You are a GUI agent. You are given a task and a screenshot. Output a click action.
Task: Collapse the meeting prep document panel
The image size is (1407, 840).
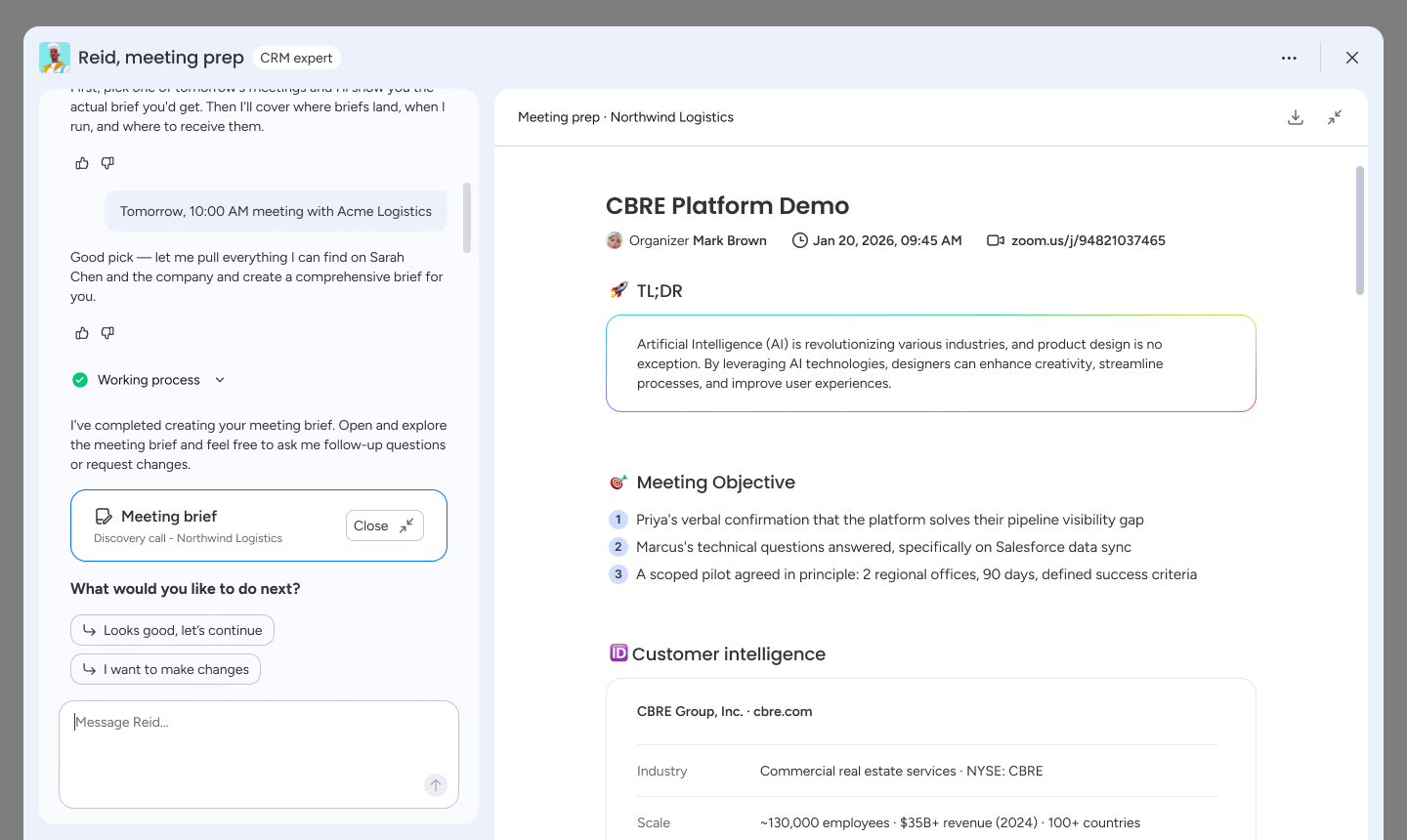pos(1335,117)
